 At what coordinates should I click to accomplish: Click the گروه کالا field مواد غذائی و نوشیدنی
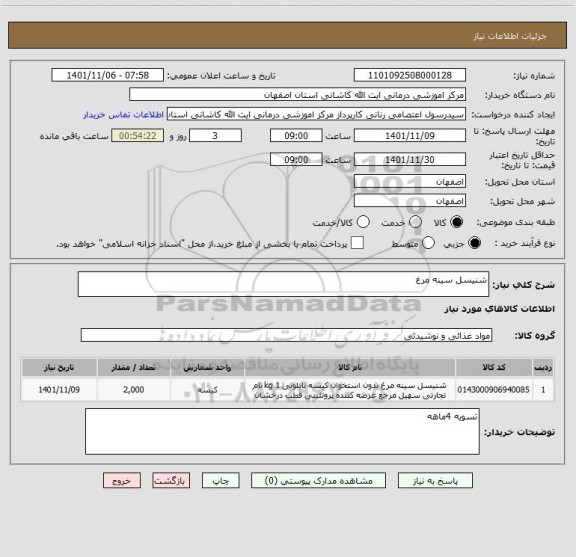click(x=286, y=335)
